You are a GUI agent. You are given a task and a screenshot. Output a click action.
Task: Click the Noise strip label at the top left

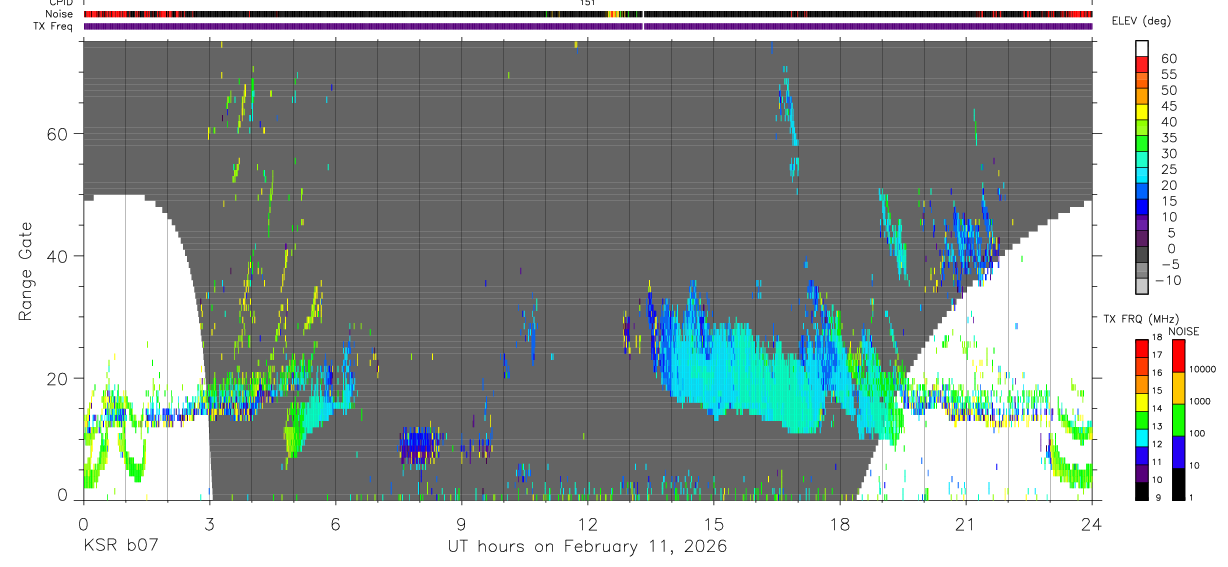tap(61, 14)
